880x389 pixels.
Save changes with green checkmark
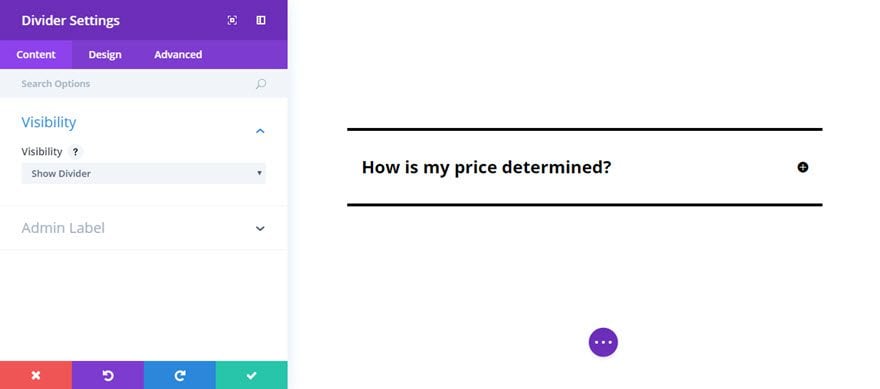coord(251,375)
